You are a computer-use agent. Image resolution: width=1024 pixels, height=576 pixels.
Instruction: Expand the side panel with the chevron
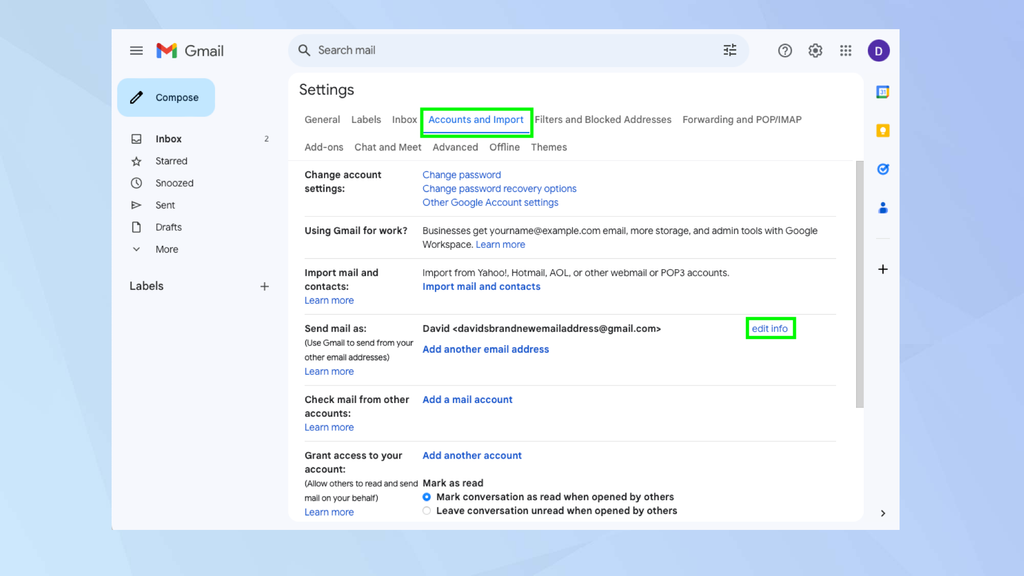pyautogui.click(x=883, y=512)
